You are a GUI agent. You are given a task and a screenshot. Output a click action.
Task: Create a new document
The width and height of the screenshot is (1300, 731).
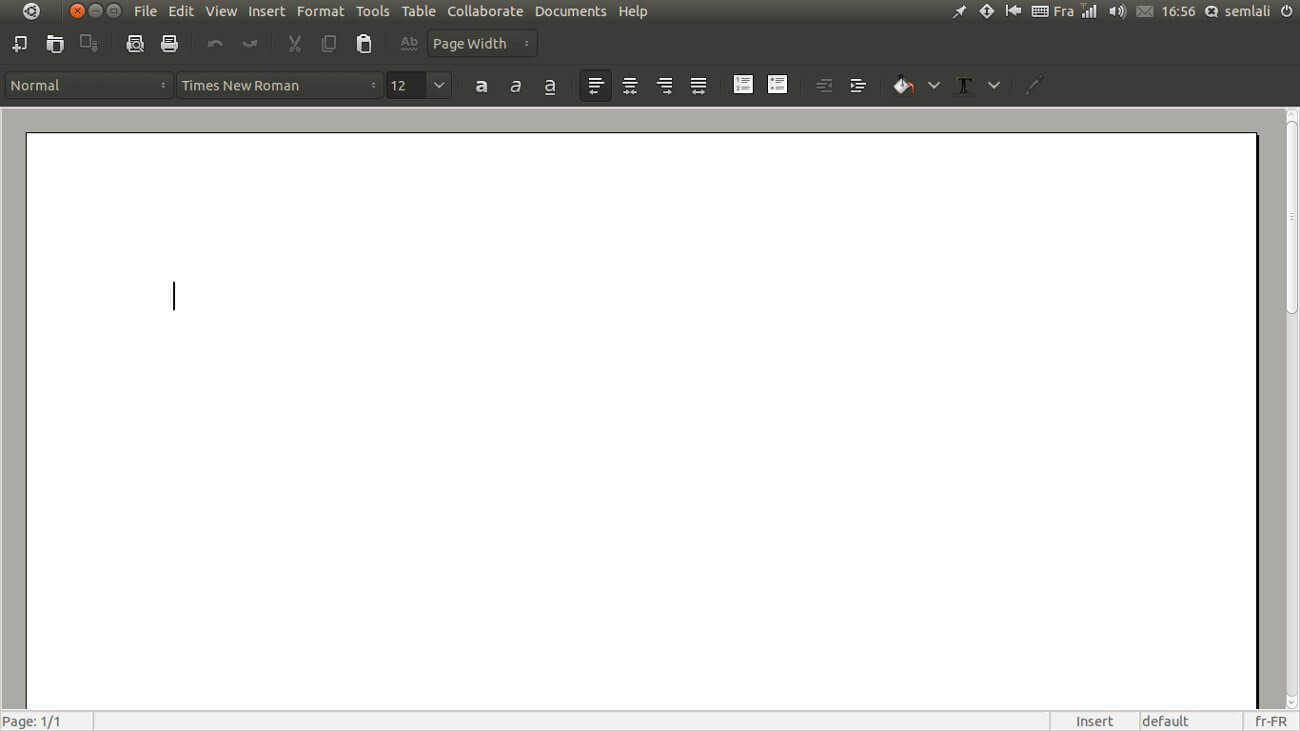pyautogui.click(x=20, y=44)
